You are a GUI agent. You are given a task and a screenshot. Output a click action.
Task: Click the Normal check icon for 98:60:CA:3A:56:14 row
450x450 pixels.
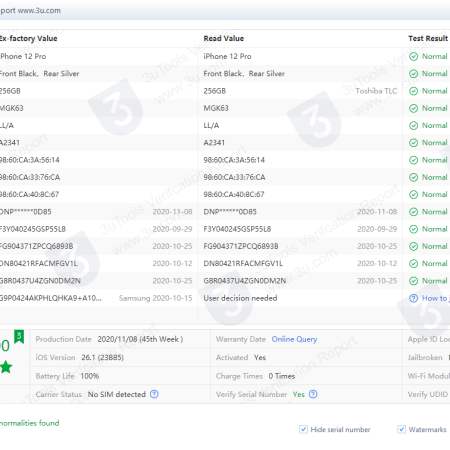click(x=413, y=160)
